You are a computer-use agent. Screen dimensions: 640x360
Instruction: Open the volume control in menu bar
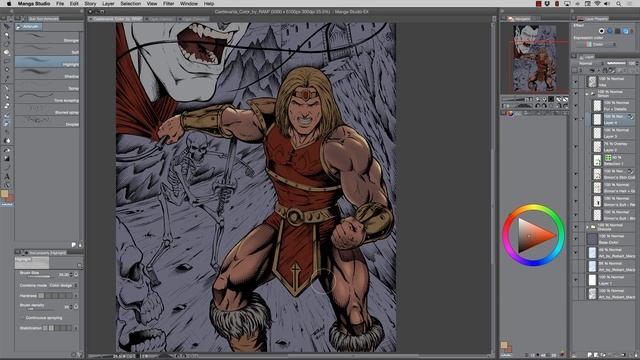pyautogui.click(x=607, y=4)
